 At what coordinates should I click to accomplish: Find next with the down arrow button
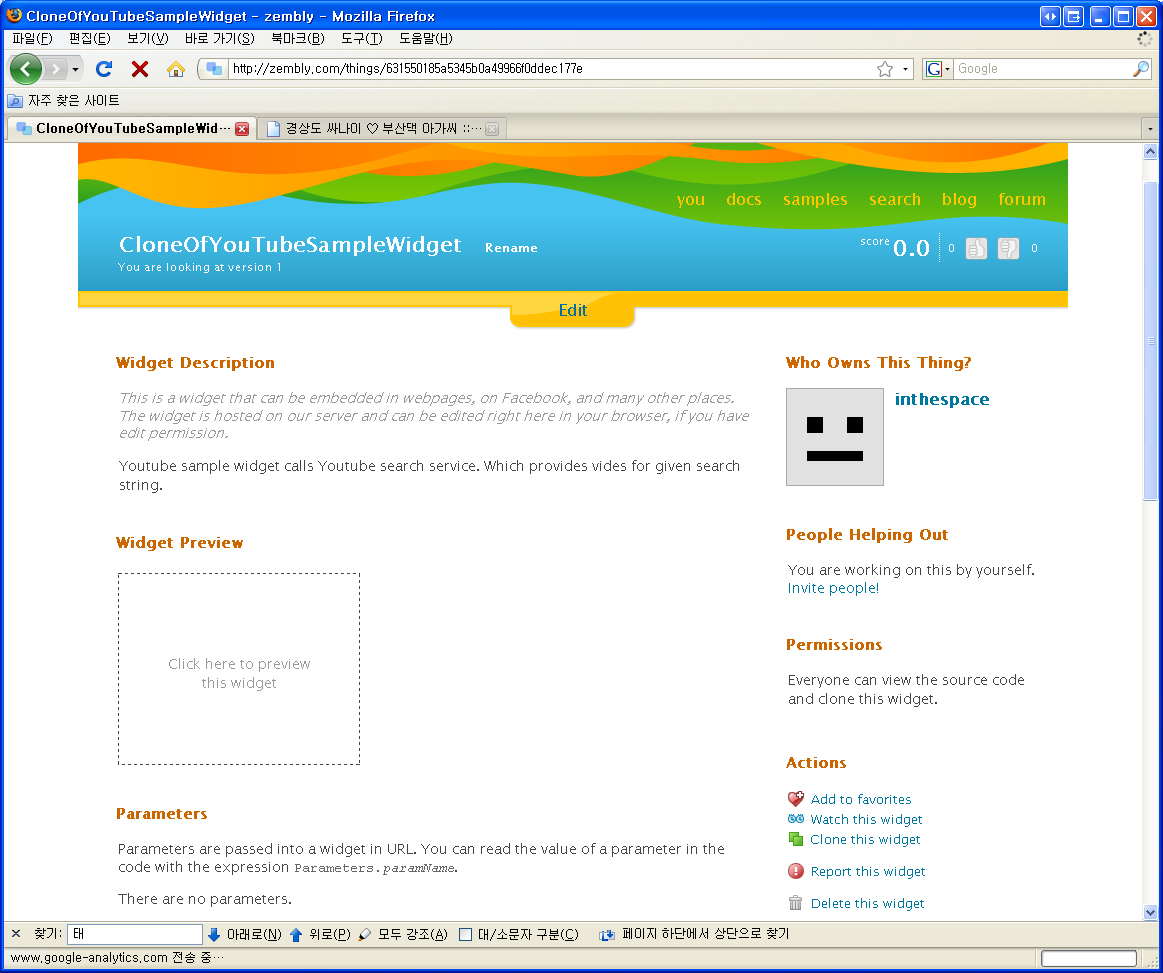[x=244, y=934]
